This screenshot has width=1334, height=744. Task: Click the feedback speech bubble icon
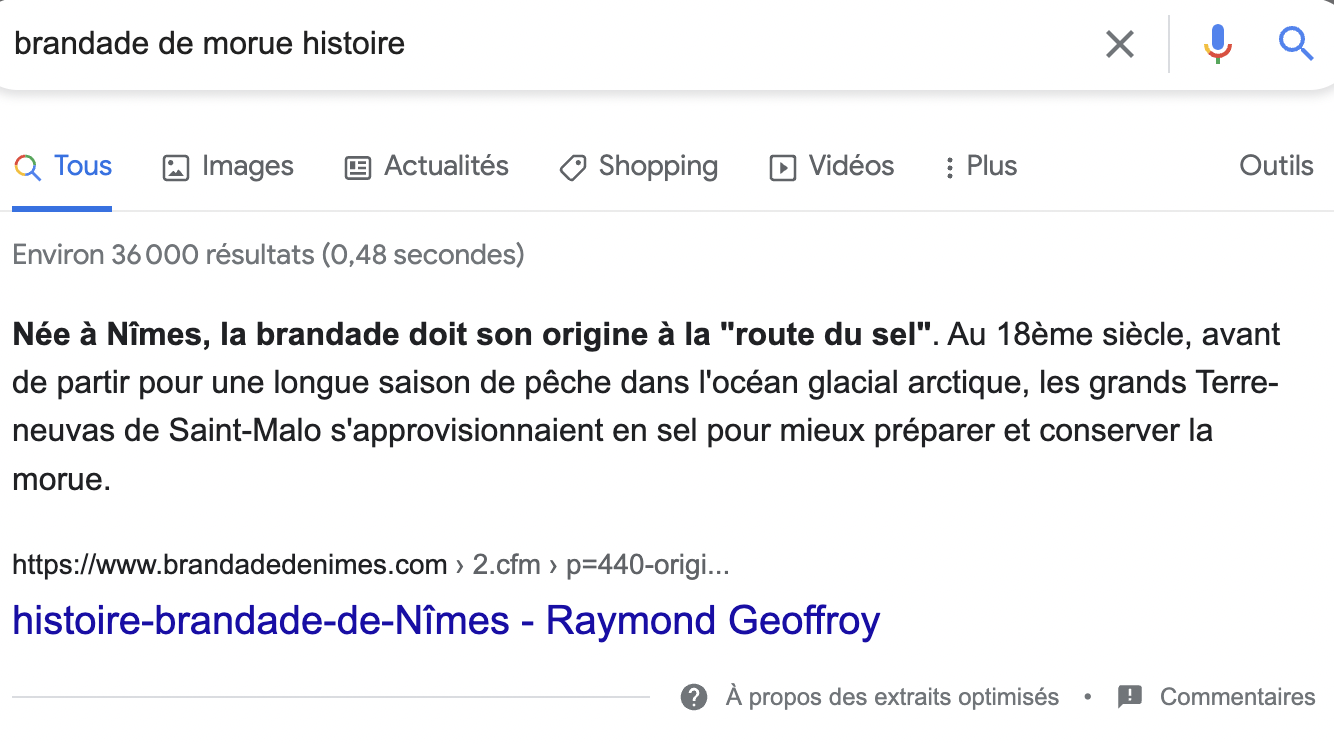coord(1130,697)
